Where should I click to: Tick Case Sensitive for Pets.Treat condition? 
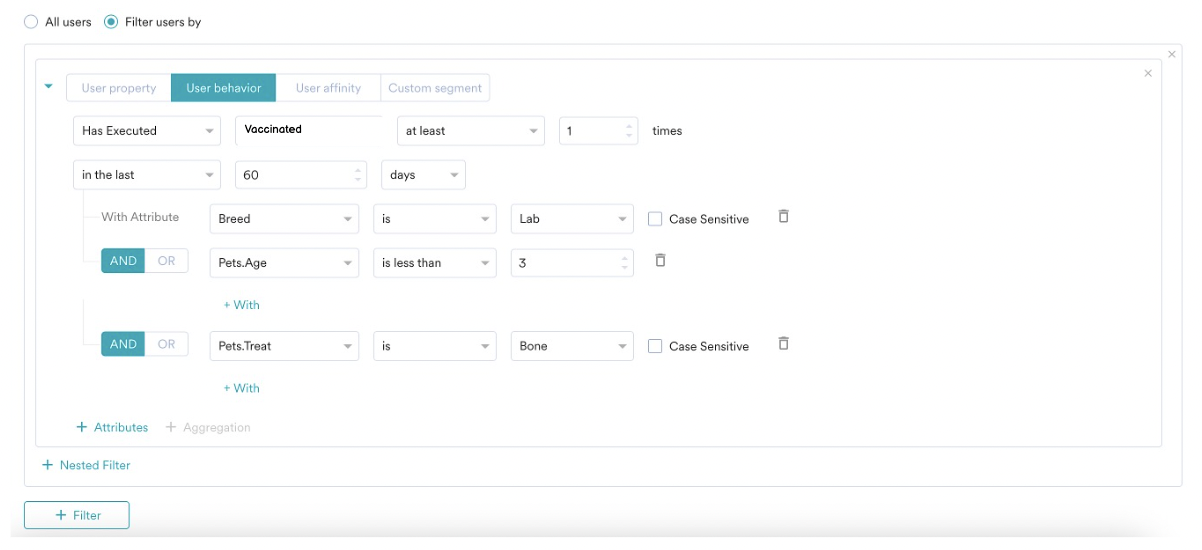(x=656, y=346)
